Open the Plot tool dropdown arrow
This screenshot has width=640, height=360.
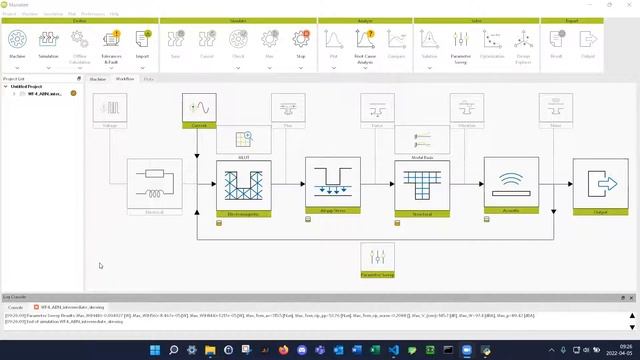point(333,68)
